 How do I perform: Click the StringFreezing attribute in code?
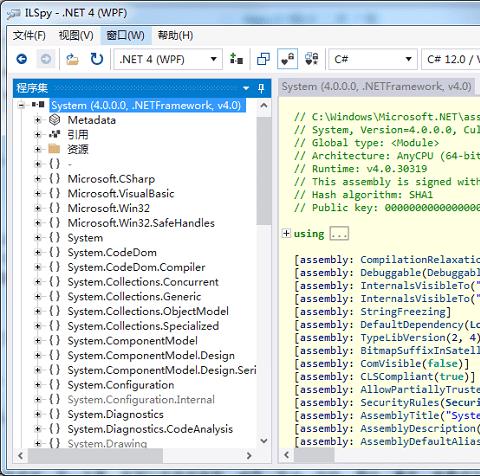pos(403,312)
